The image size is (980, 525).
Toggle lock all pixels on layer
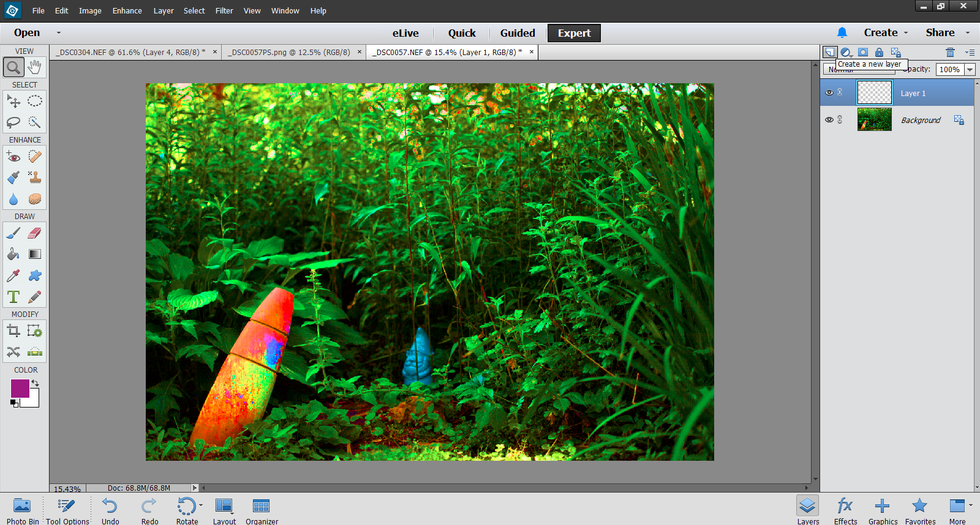click(x=878, y=52)
